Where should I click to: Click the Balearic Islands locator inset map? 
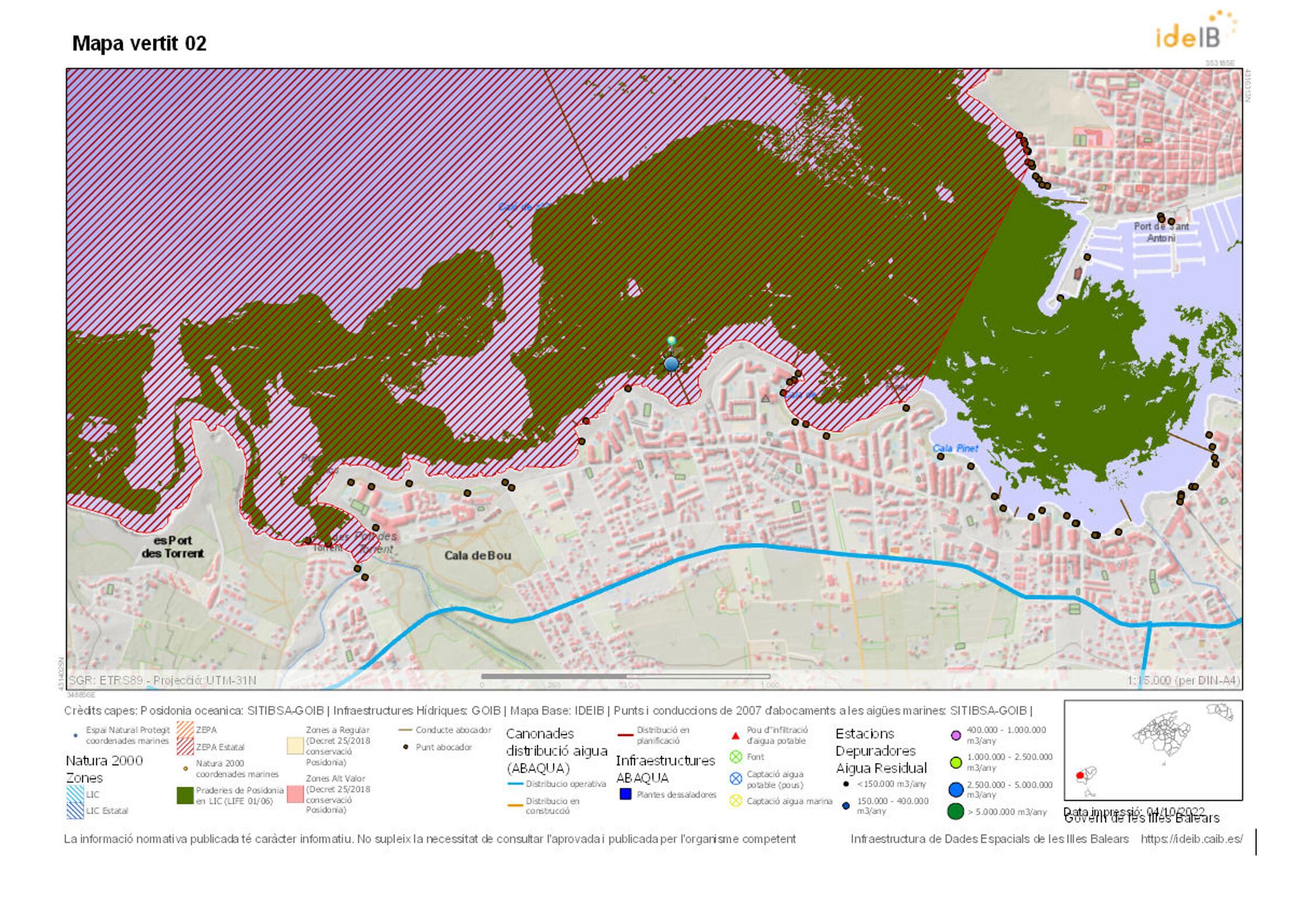coord(1153,750)
